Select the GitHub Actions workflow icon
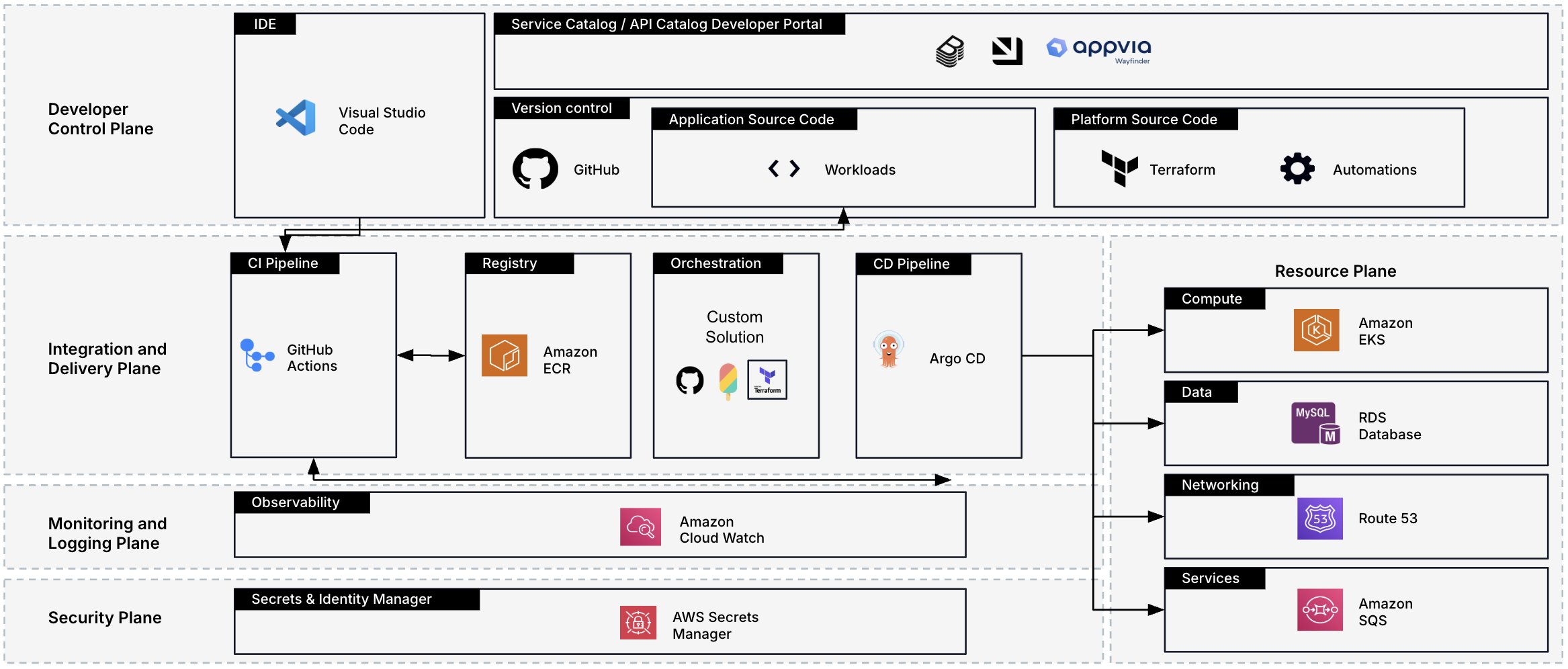Viewport: 1568px width, 669px height. (x=257, y=355)
